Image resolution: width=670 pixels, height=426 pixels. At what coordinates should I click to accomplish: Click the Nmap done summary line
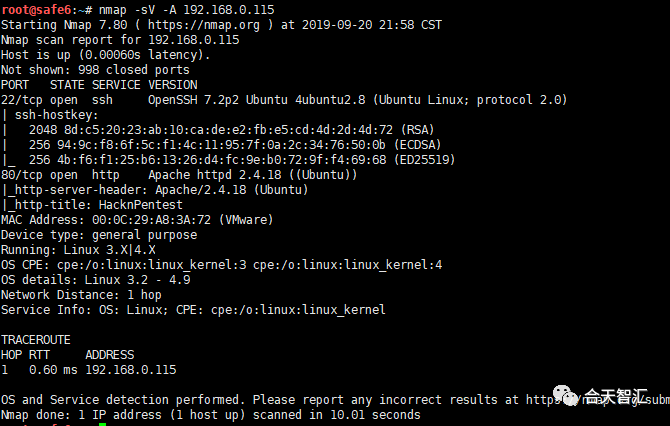coord(211,414)
